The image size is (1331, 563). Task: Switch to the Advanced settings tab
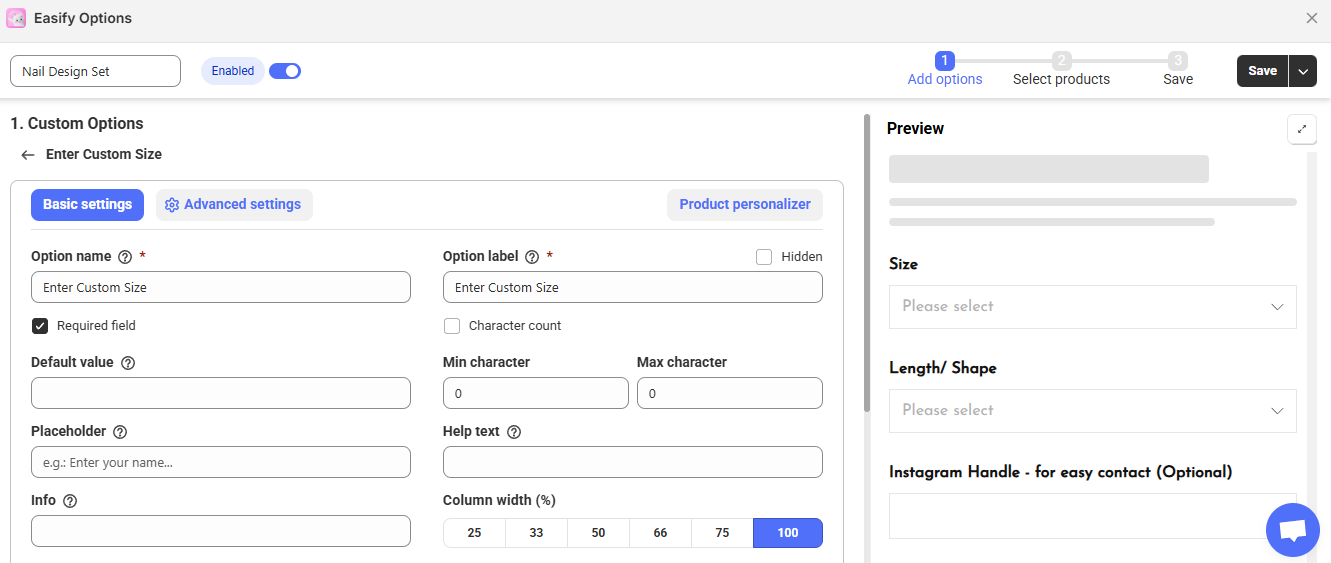(x=234, y=205)
